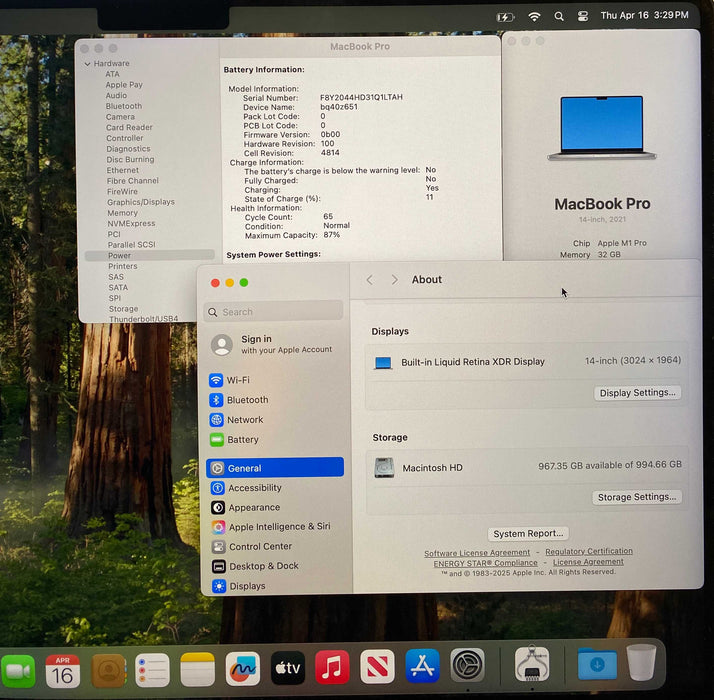Image resolution: width=714 pixels, height=700 pixels.
Task: Select ATA in System Information sidebar
Action: click(112, 74)
